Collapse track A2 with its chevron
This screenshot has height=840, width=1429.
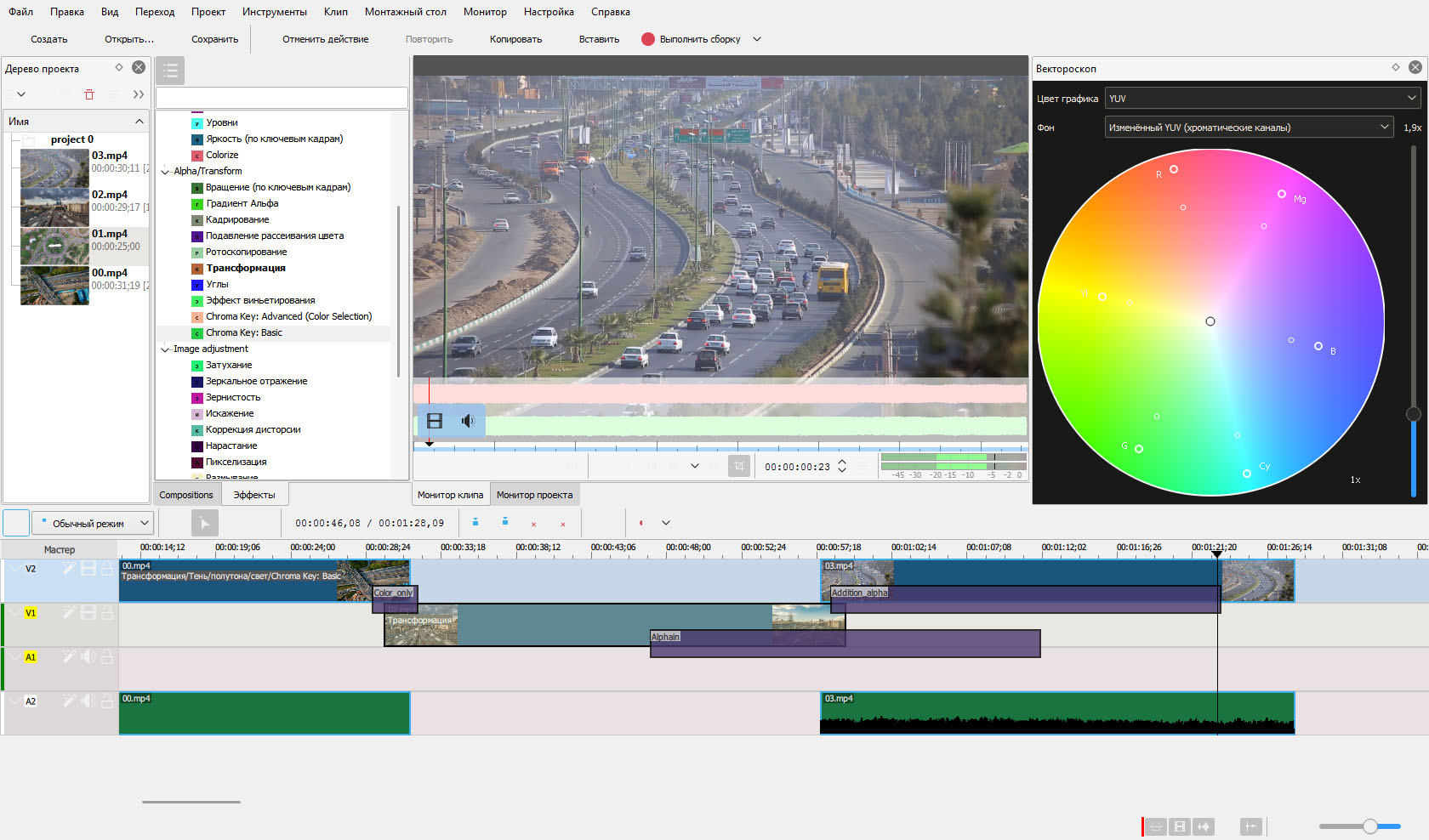[x=15, y=701]
